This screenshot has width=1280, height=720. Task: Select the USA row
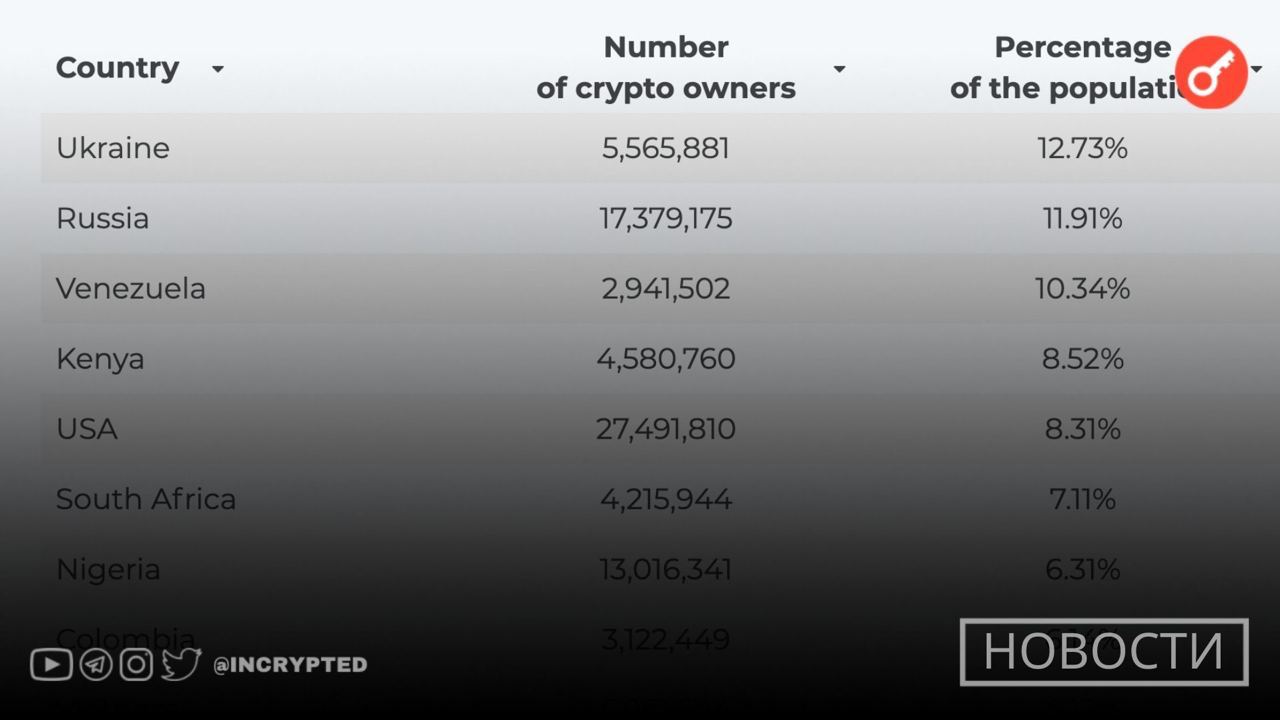(660, 429)
